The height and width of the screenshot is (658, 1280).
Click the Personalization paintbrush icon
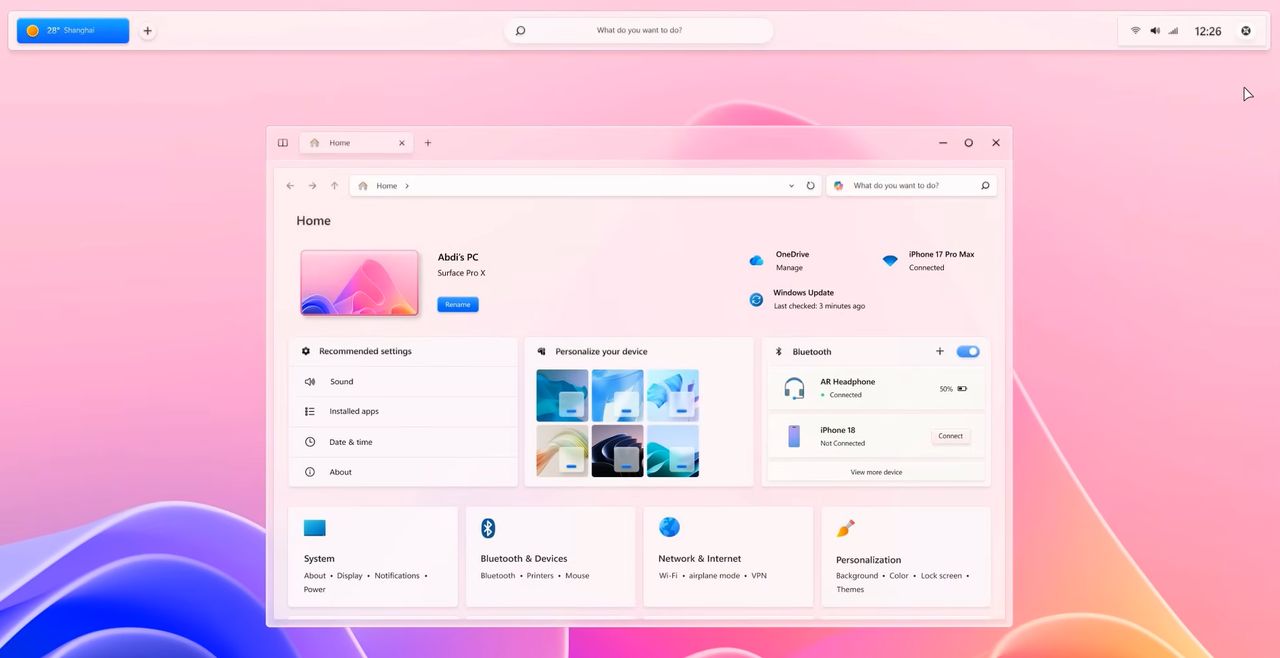846,527
